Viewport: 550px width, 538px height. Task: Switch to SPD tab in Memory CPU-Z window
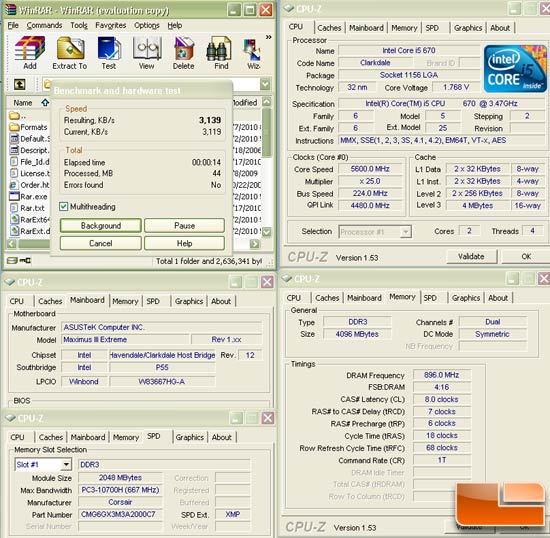pos(430,298)
